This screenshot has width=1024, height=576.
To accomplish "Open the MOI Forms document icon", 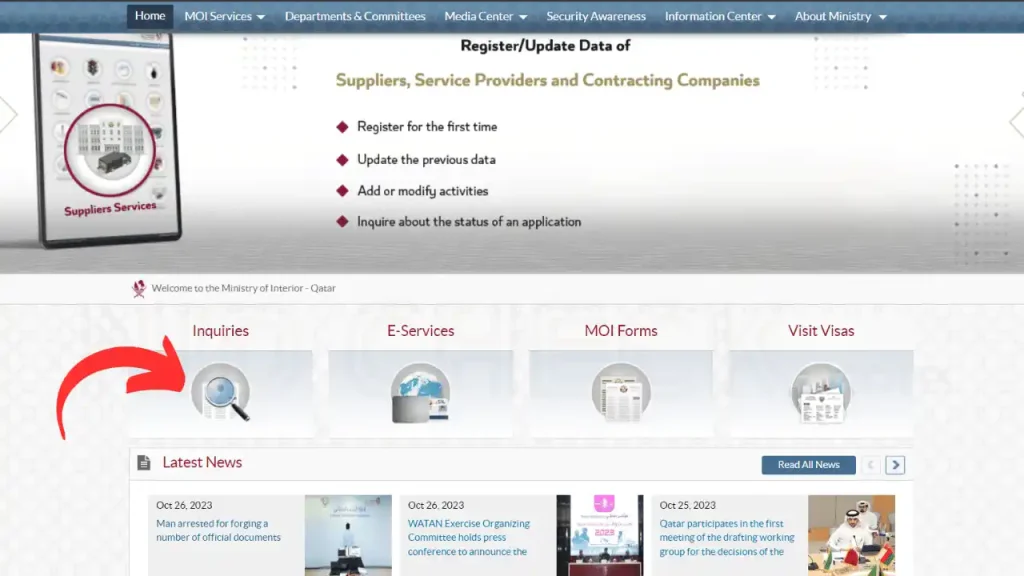I will (621, 392).
